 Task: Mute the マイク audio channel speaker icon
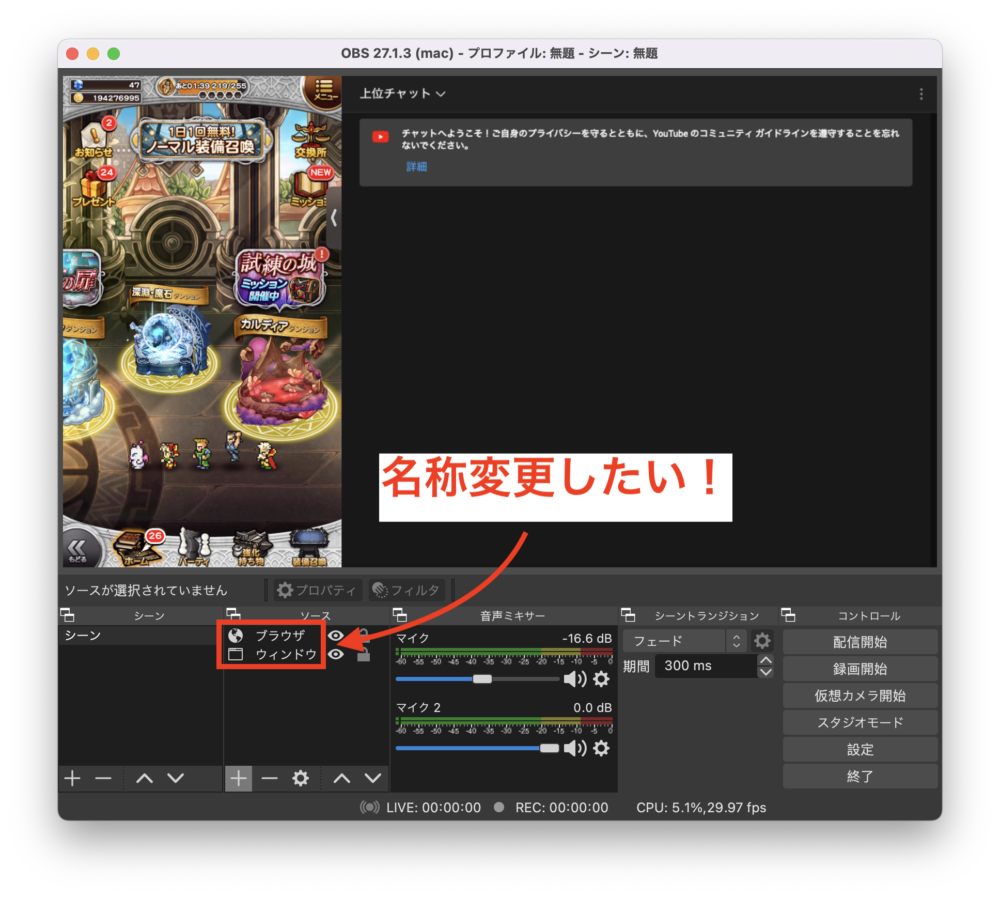pos(575,679)
